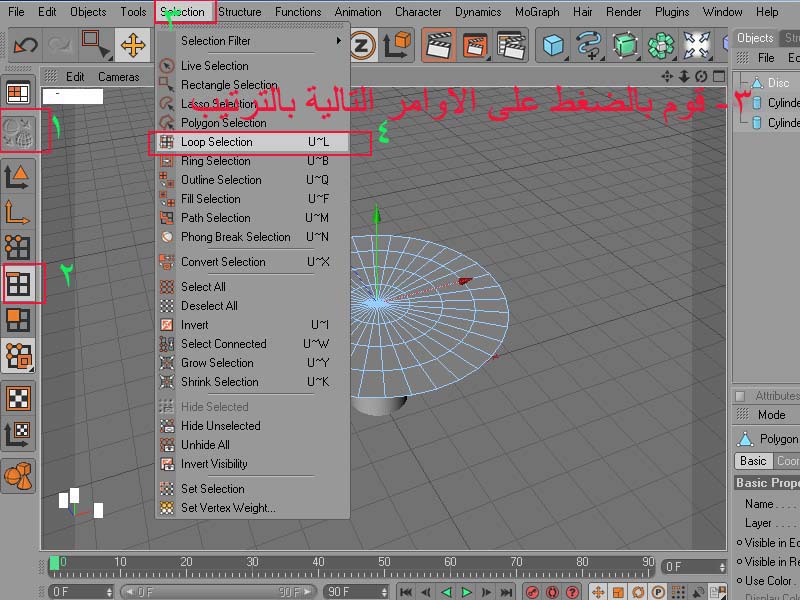
Task: Toggle position keyframe recording icon
Action: [598, 592]
